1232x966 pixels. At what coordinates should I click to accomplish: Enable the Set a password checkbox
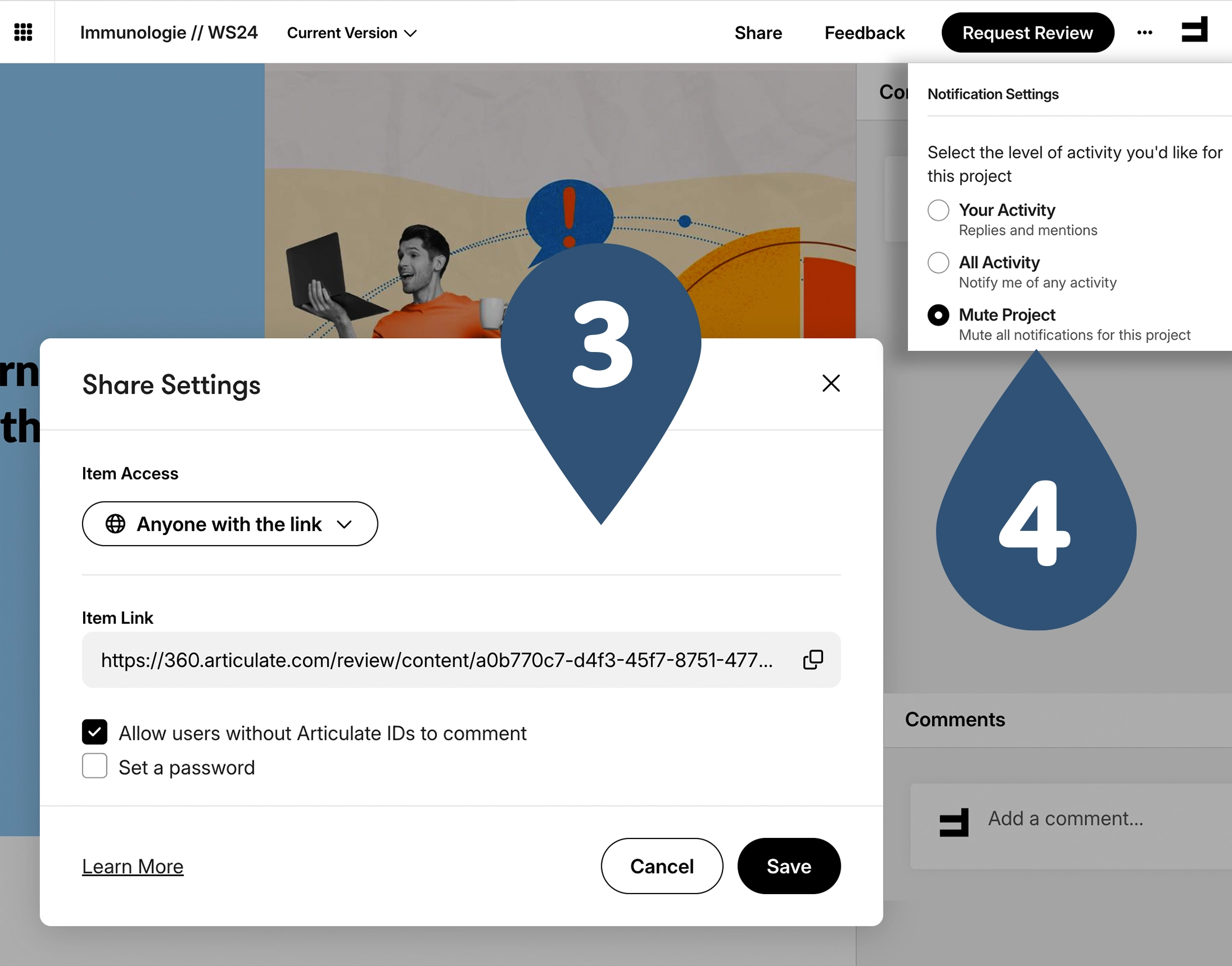(x=95, y=766)
